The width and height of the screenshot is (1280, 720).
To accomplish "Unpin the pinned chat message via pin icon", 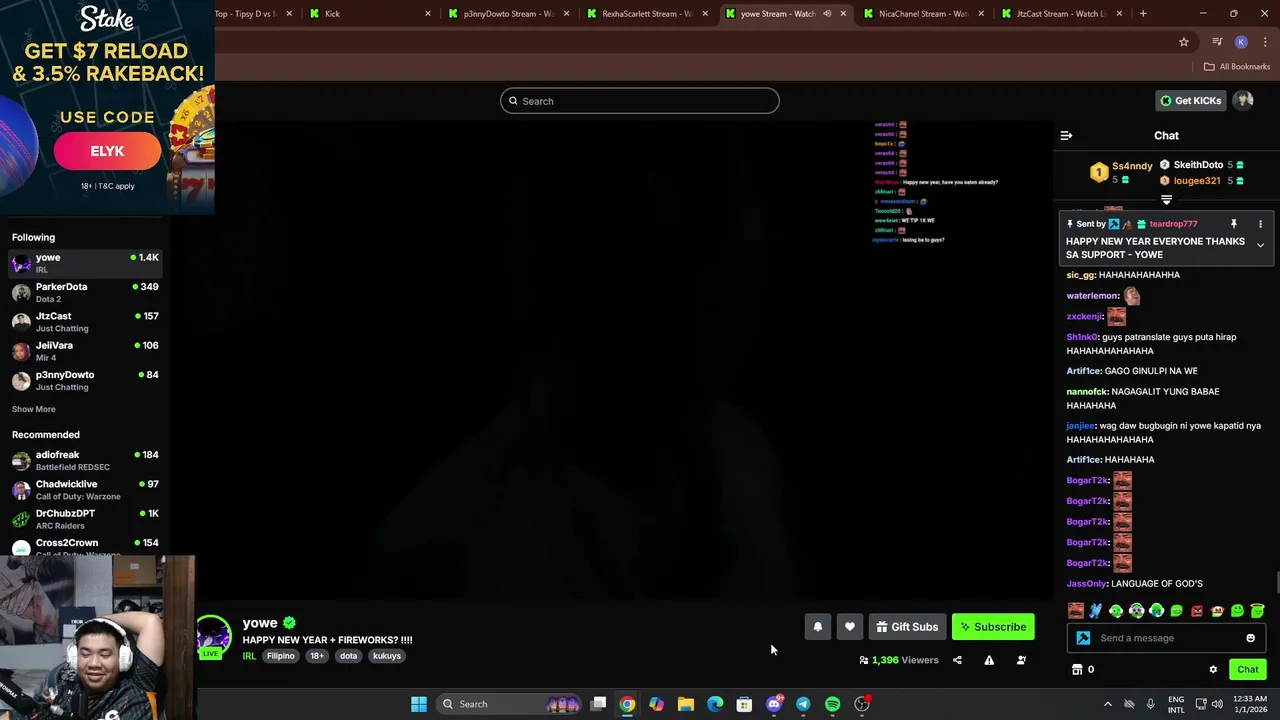I will (x=1234, y=224).
